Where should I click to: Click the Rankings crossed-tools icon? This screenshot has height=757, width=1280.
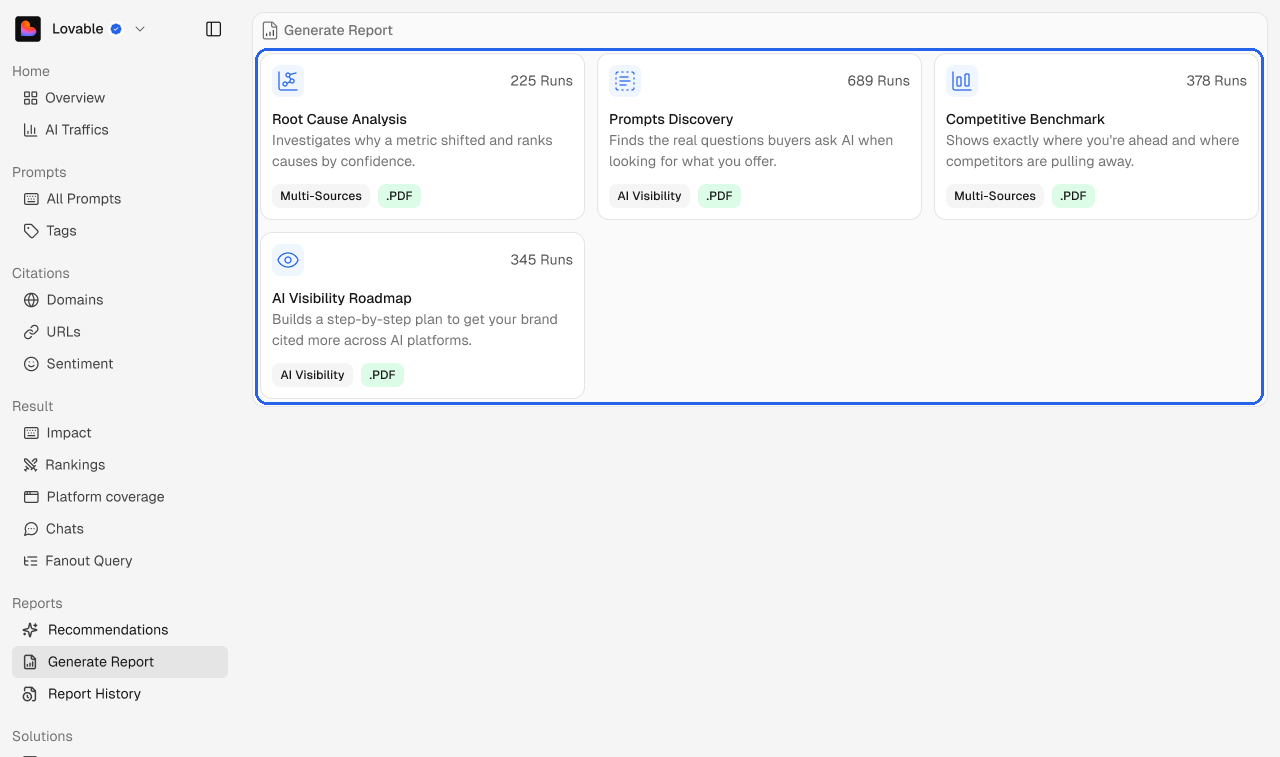click(x=31, y=465)
